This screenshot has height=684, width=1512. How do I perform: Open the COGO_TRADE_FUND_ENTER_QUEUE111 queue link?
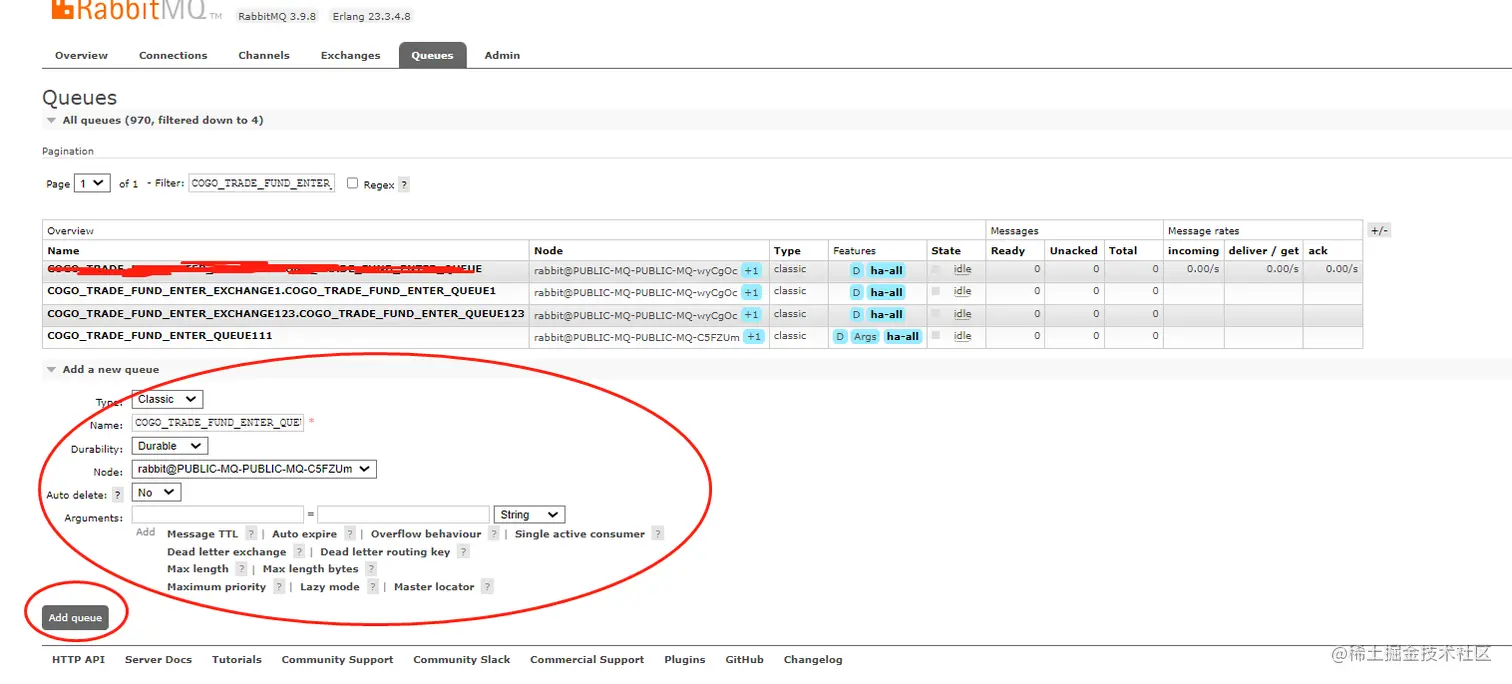click(x=160, y=336)
